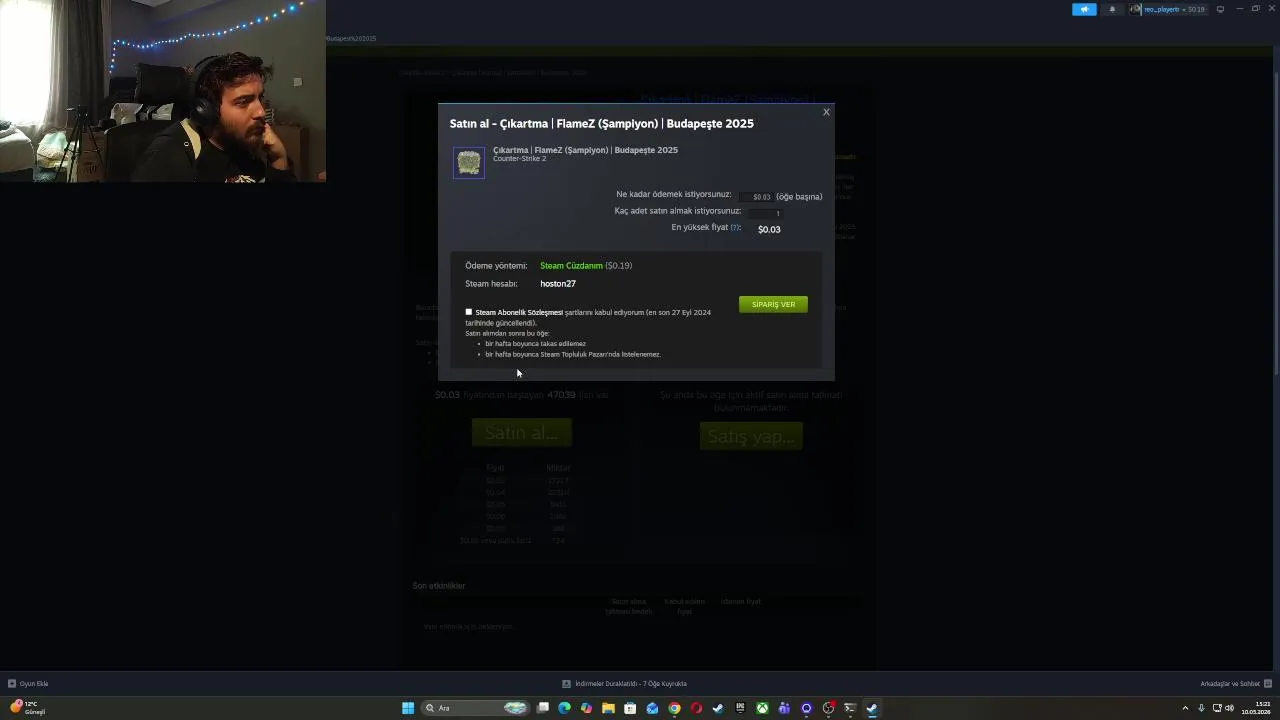Viewport: 1280px width, 720px height.
Task: Switch to Big Picture mode icon
Action: coord(1220,9)
